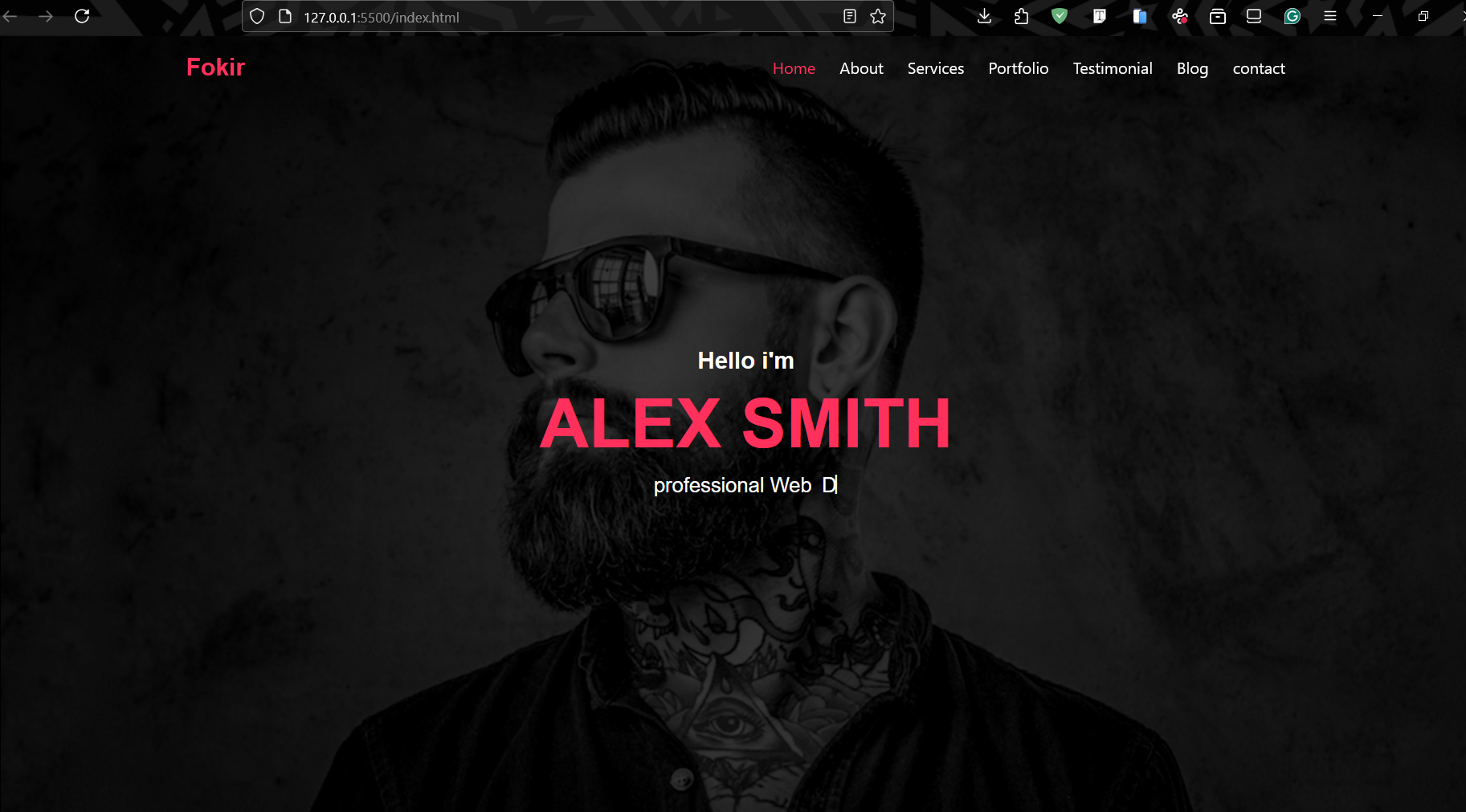
Task: Reload the current page
Action: pos(83,16)
